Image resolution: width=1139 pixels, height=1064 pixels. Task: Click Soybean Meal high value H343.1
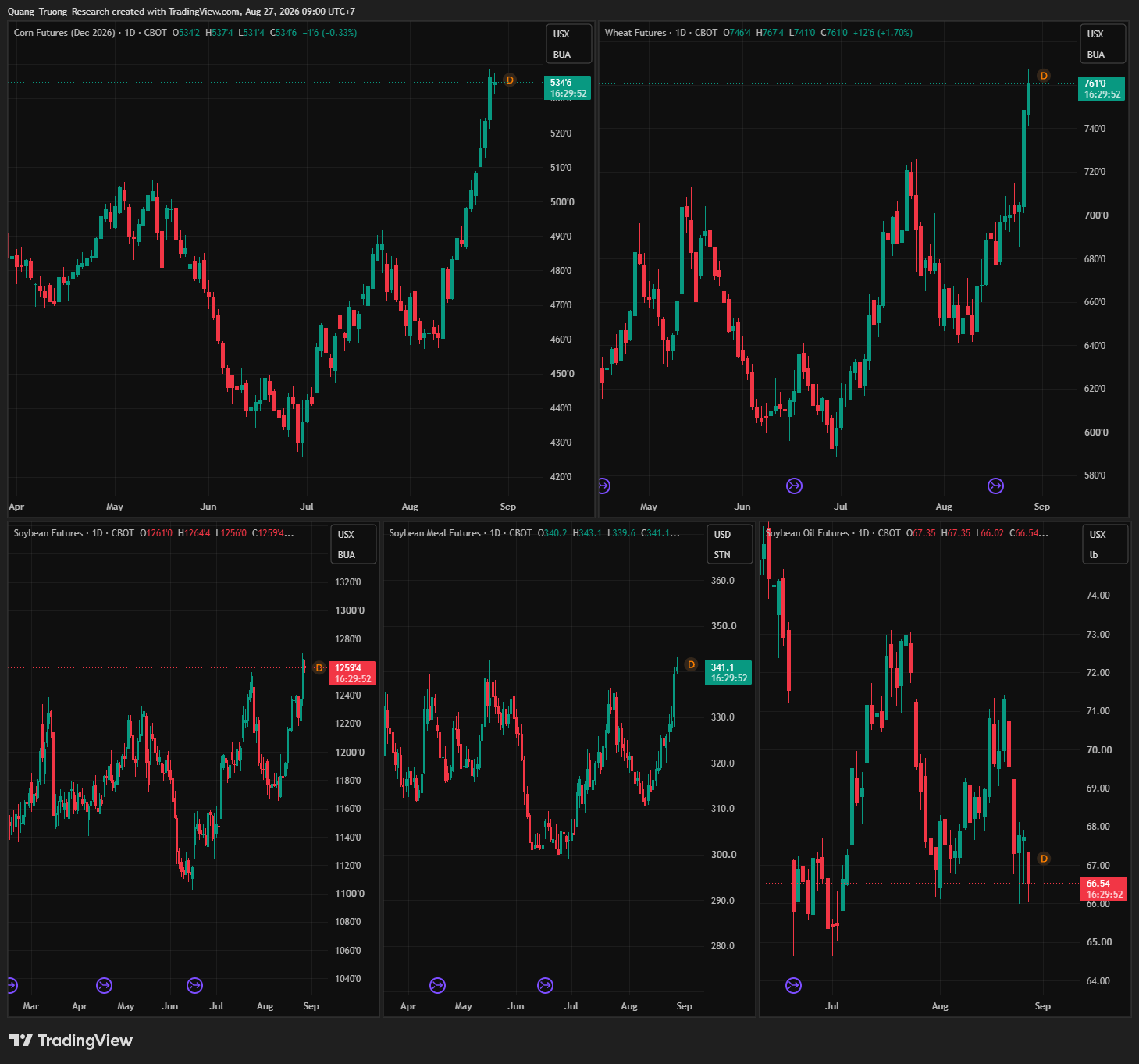point(587,533)
